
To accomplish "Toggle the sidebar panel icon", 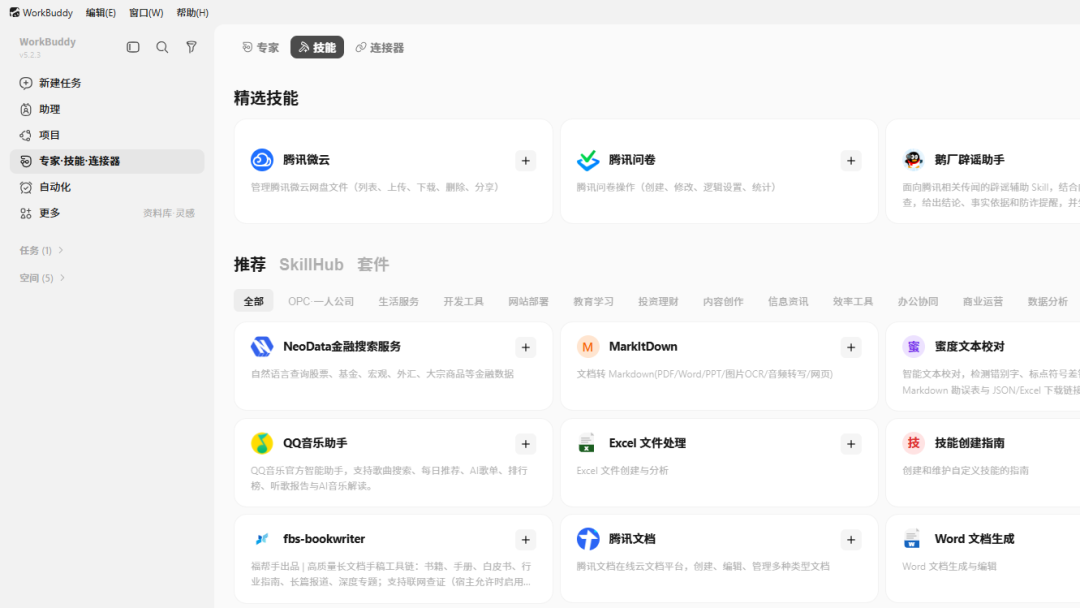I will pos(133,47).
